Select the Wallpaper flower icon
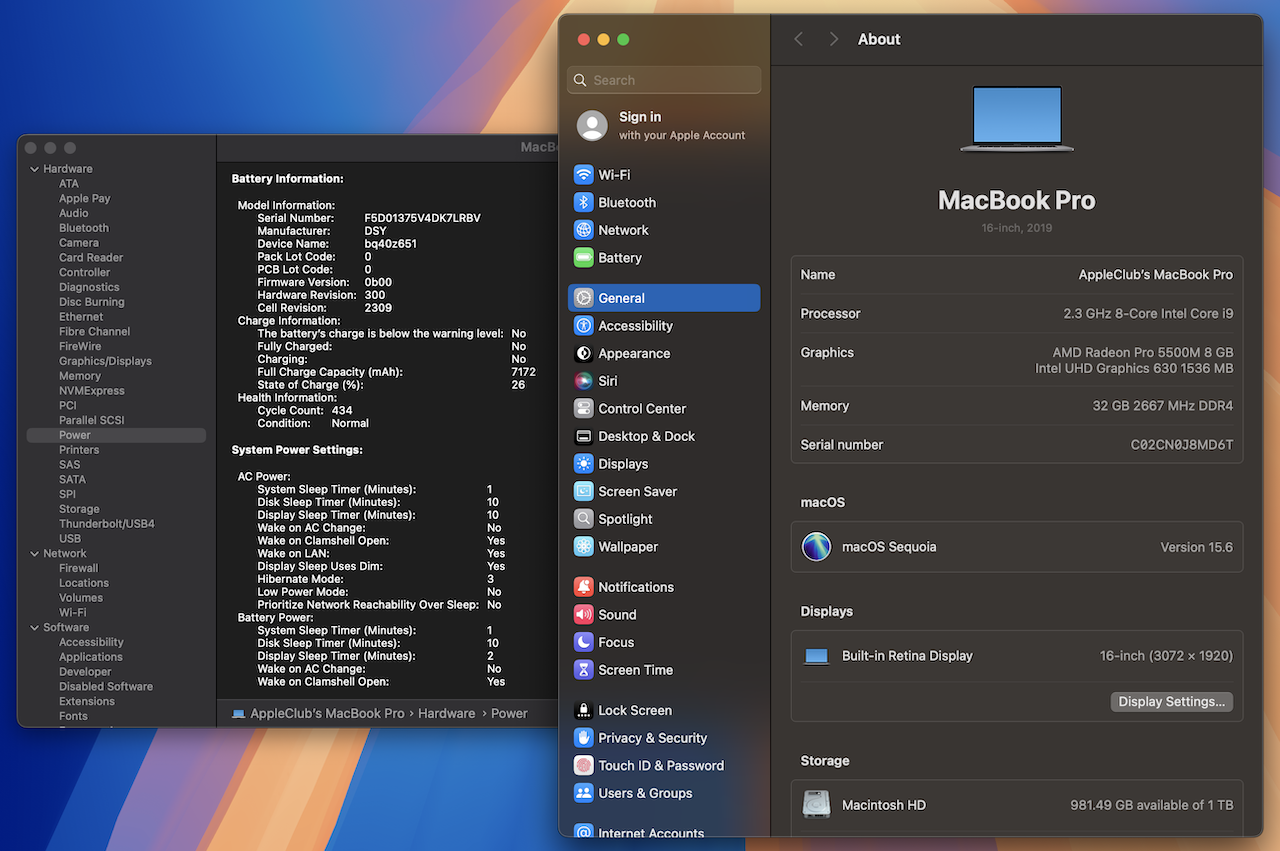Viewport: 1280px width, 851px height. point(584,547)
